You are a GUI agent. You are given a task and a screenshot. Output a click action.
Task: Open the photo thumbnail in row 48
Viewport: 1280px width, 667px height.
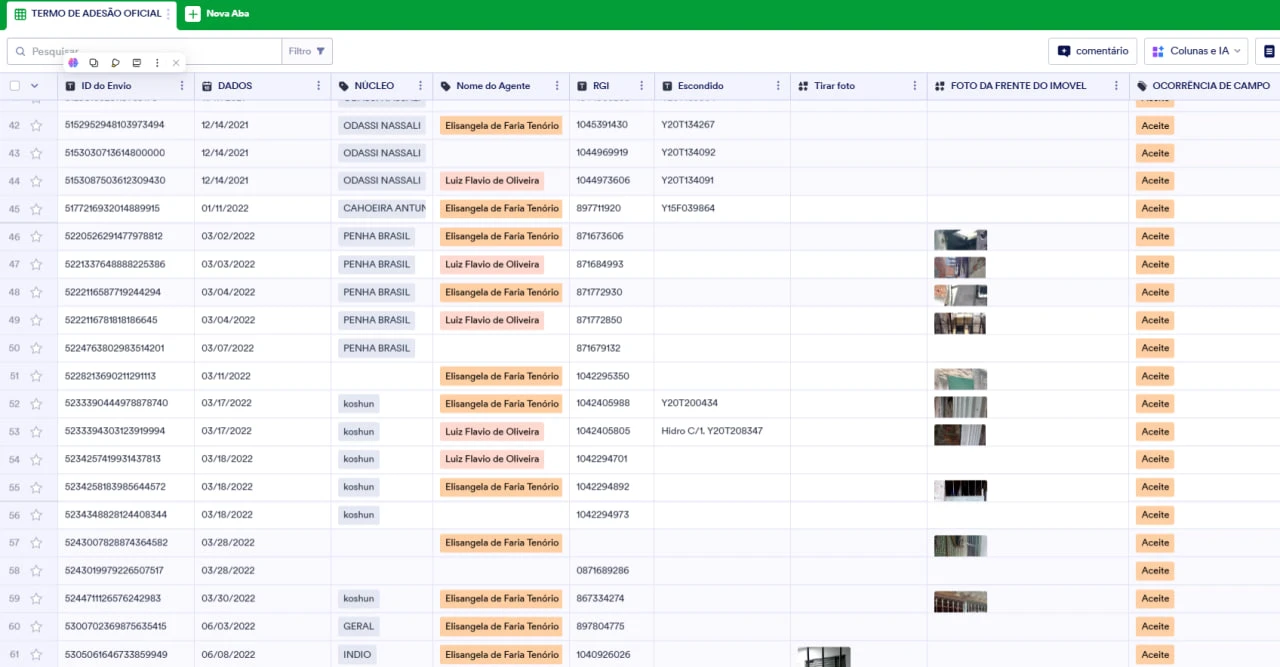(959, 292)
